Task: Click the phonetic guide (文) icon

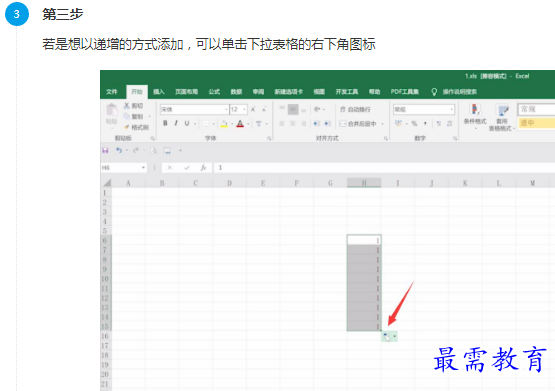Action: click(259, 123)
